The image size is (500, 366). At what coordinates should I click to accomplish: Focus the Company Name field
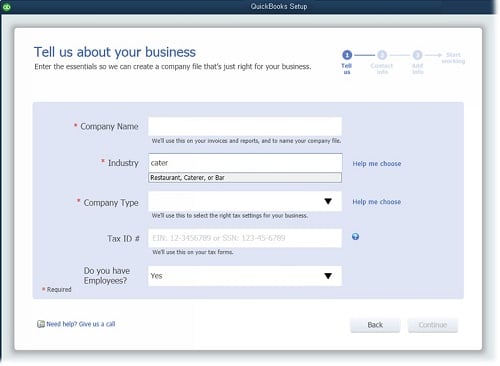245,126
